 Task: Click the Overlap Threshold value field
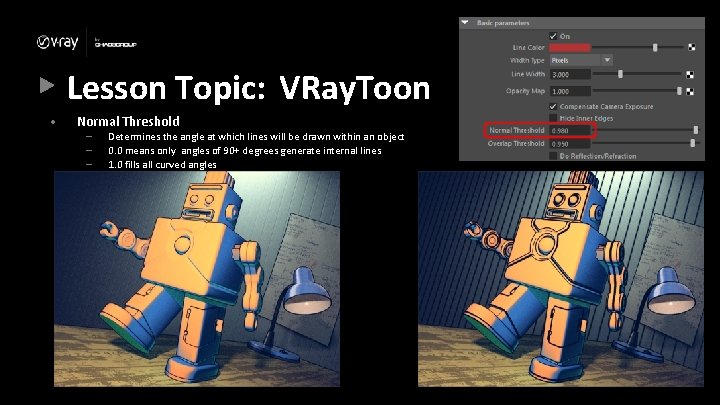(570, 144)
